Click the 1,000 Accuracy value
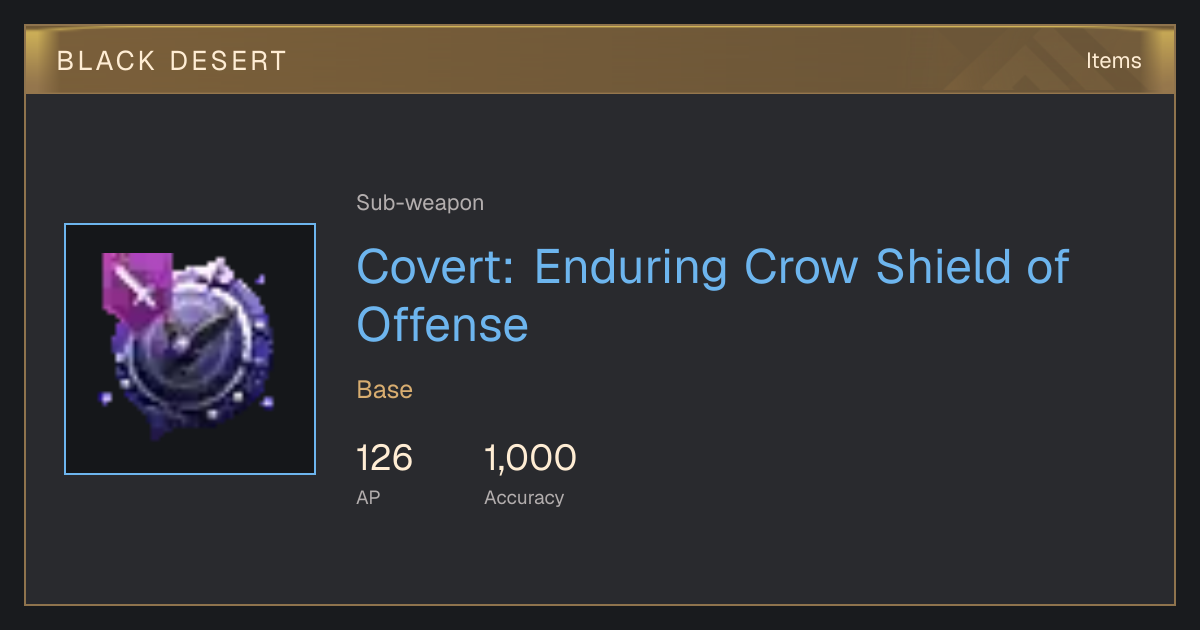 point(530,458)
